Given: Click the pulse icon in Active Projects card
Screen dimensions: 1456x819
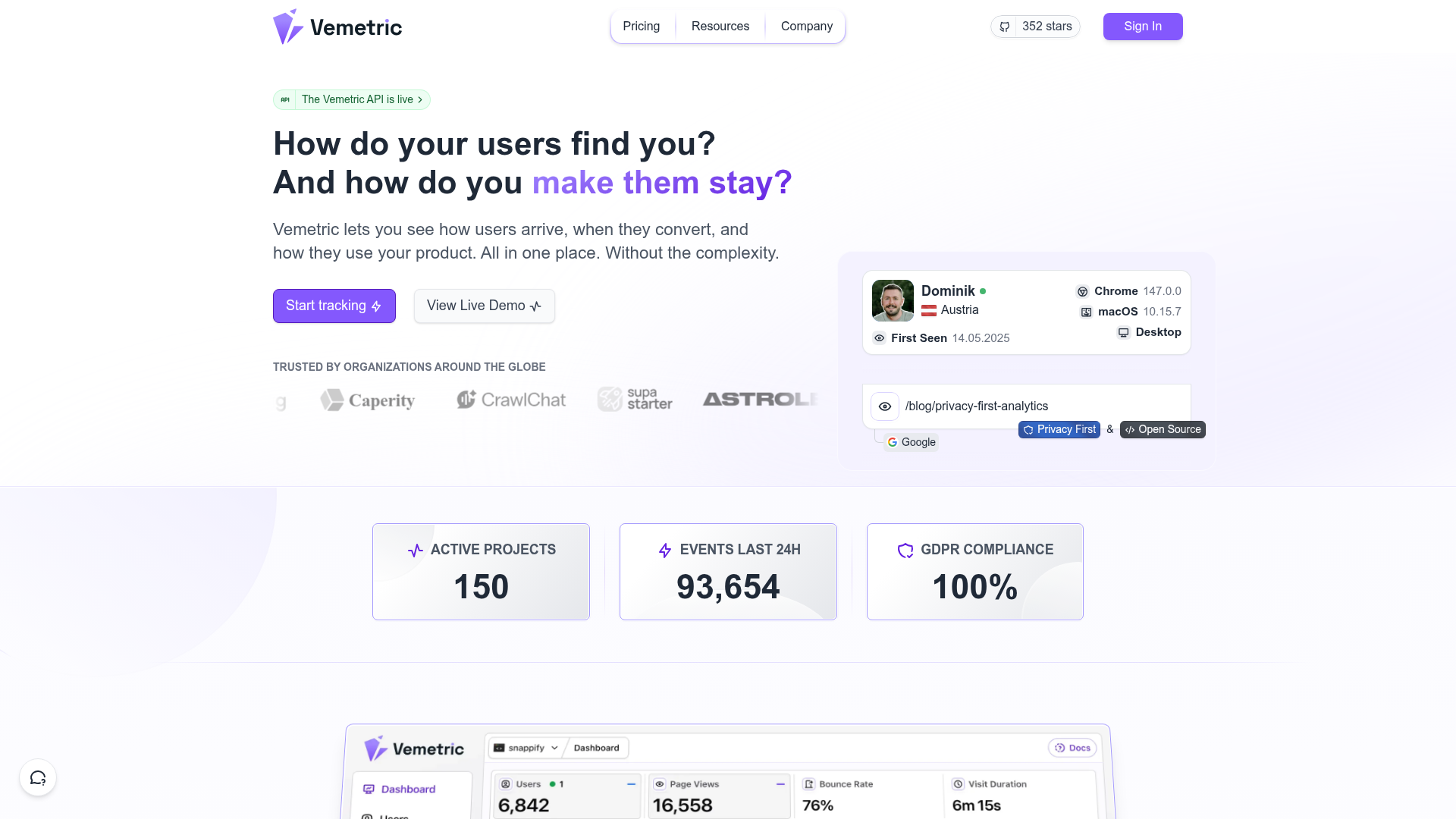Looking at the screenshot, I should click(x=416, y=551).
